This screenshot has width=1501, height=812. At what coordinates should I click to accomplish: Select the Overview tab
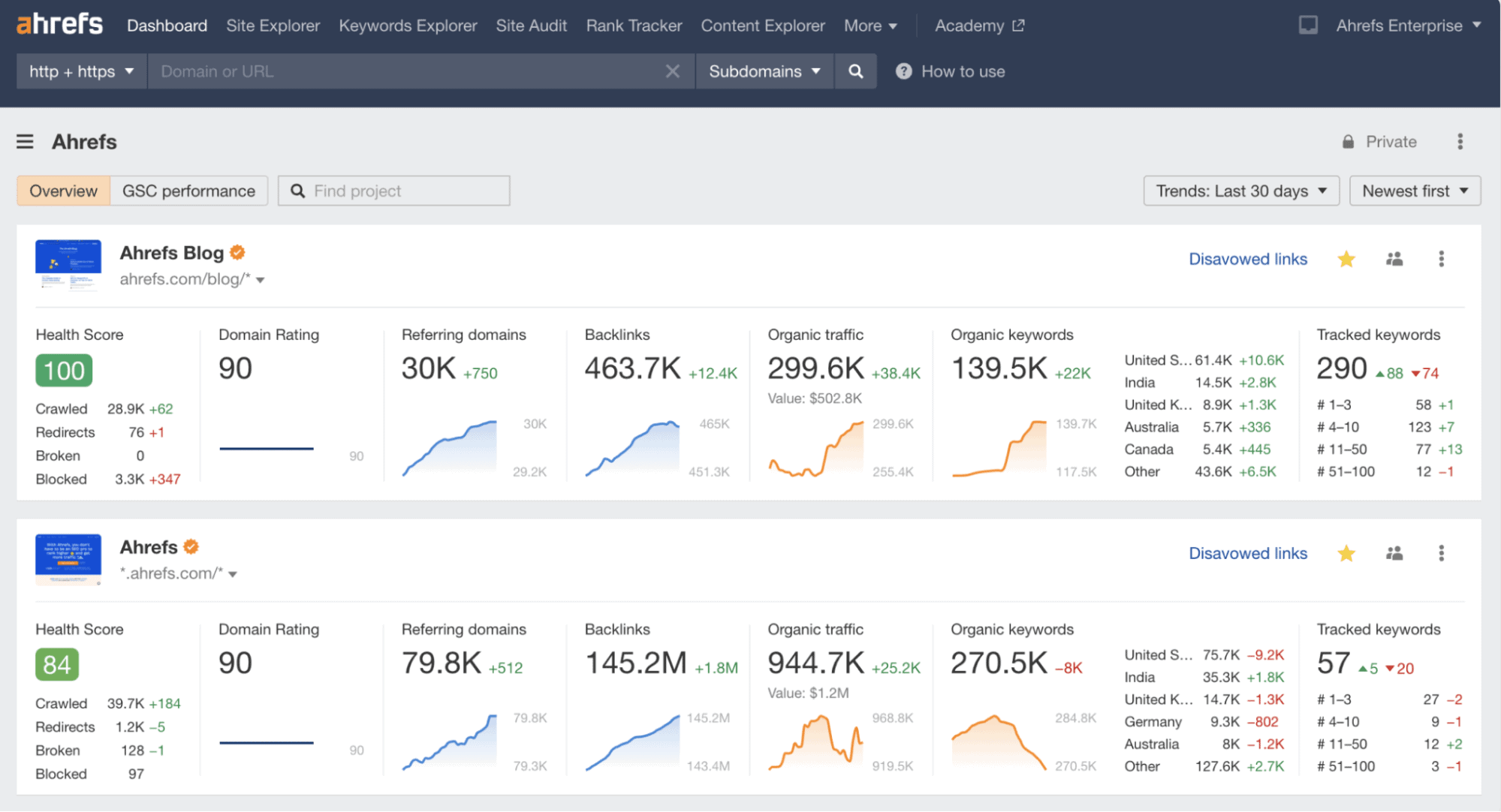point(62,190)
